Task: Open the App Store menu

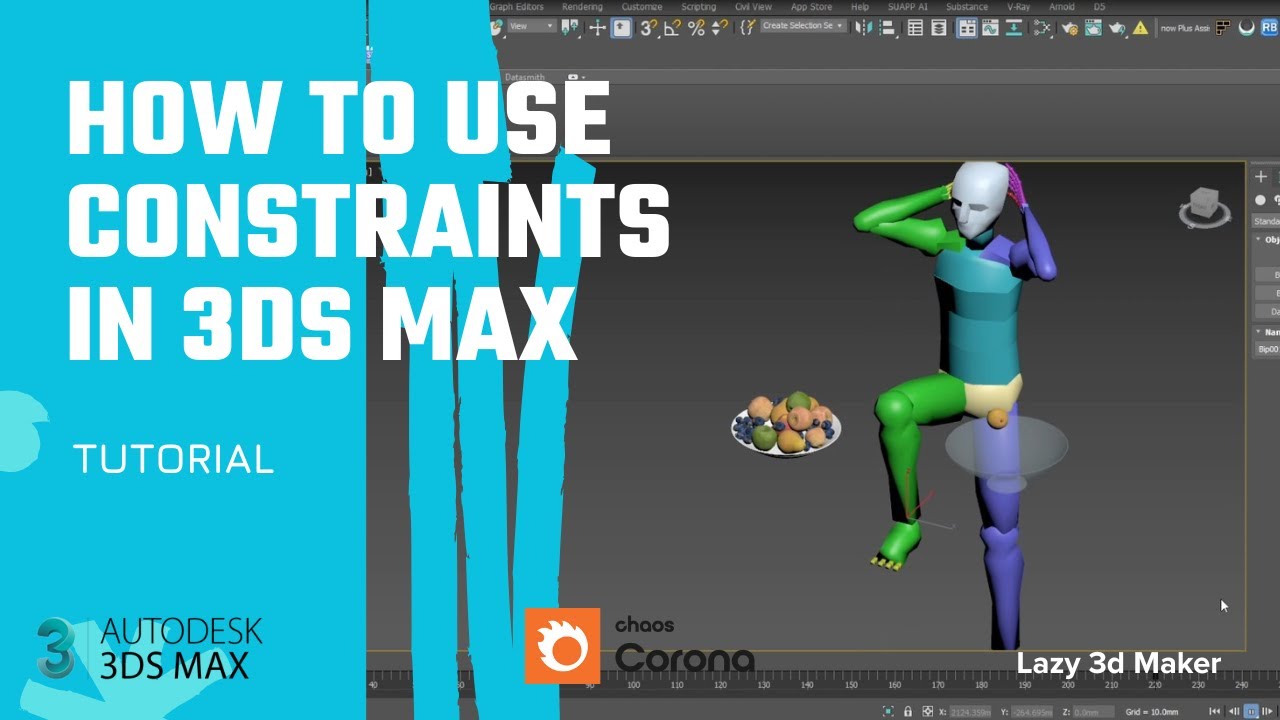Action: [811, 7]
